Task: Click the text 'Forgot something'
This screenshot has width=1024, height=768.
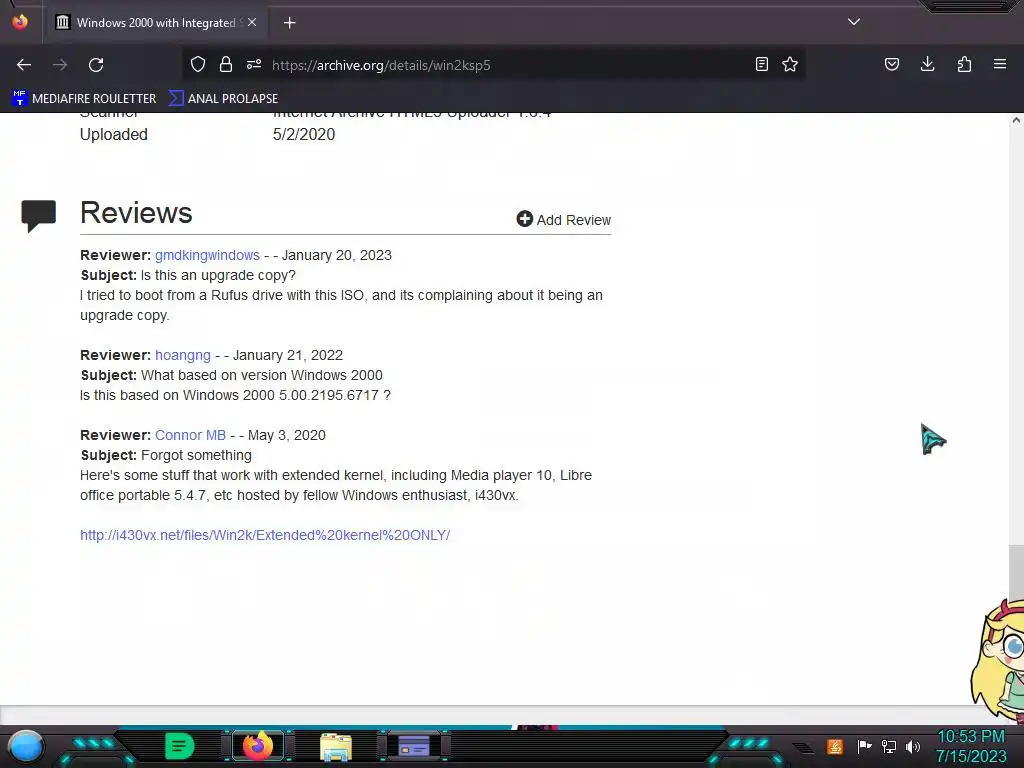Action: coord(197,455)
